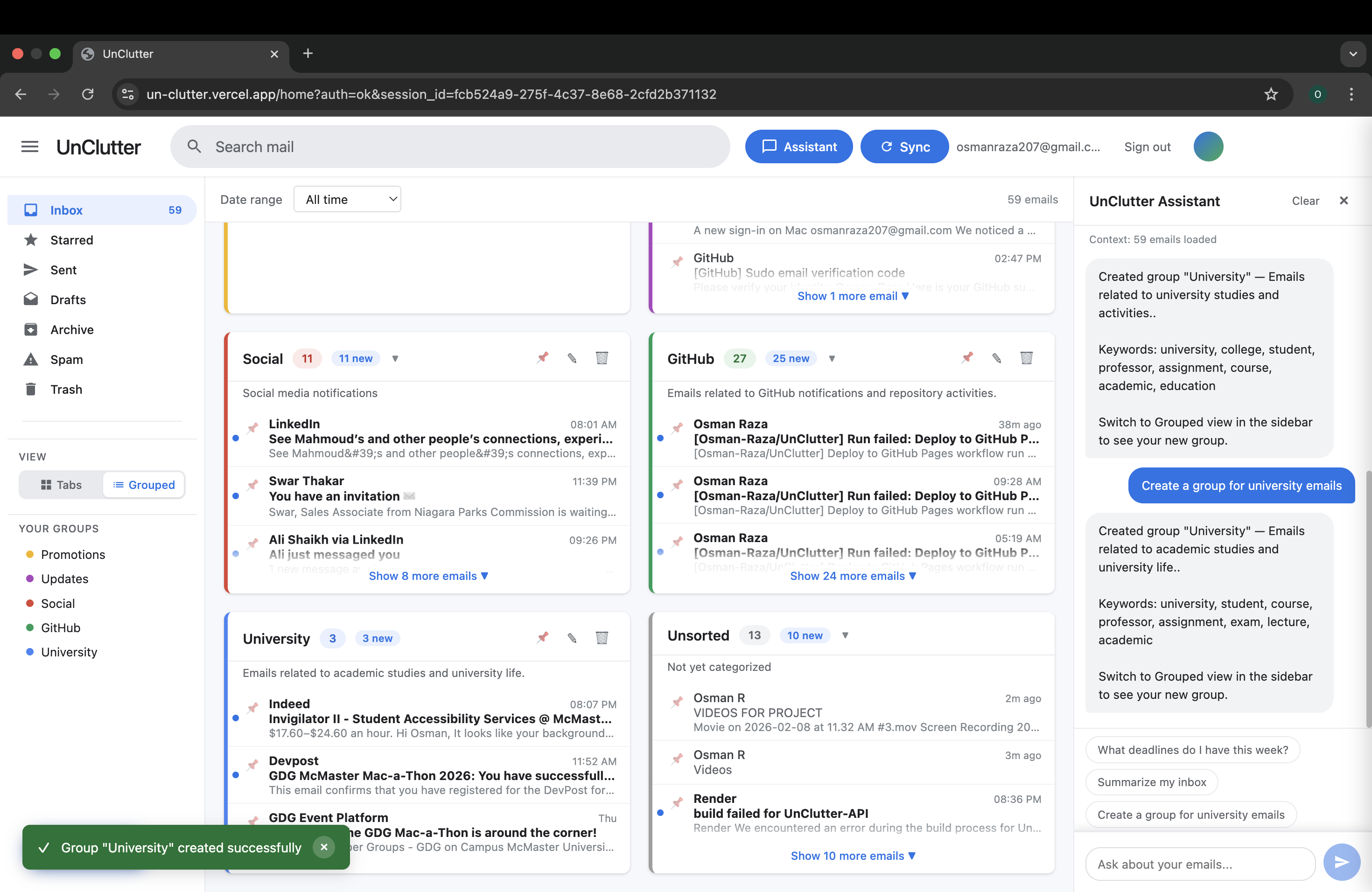
Task: Click the Sign out link
Action: tap(1147, 147)
